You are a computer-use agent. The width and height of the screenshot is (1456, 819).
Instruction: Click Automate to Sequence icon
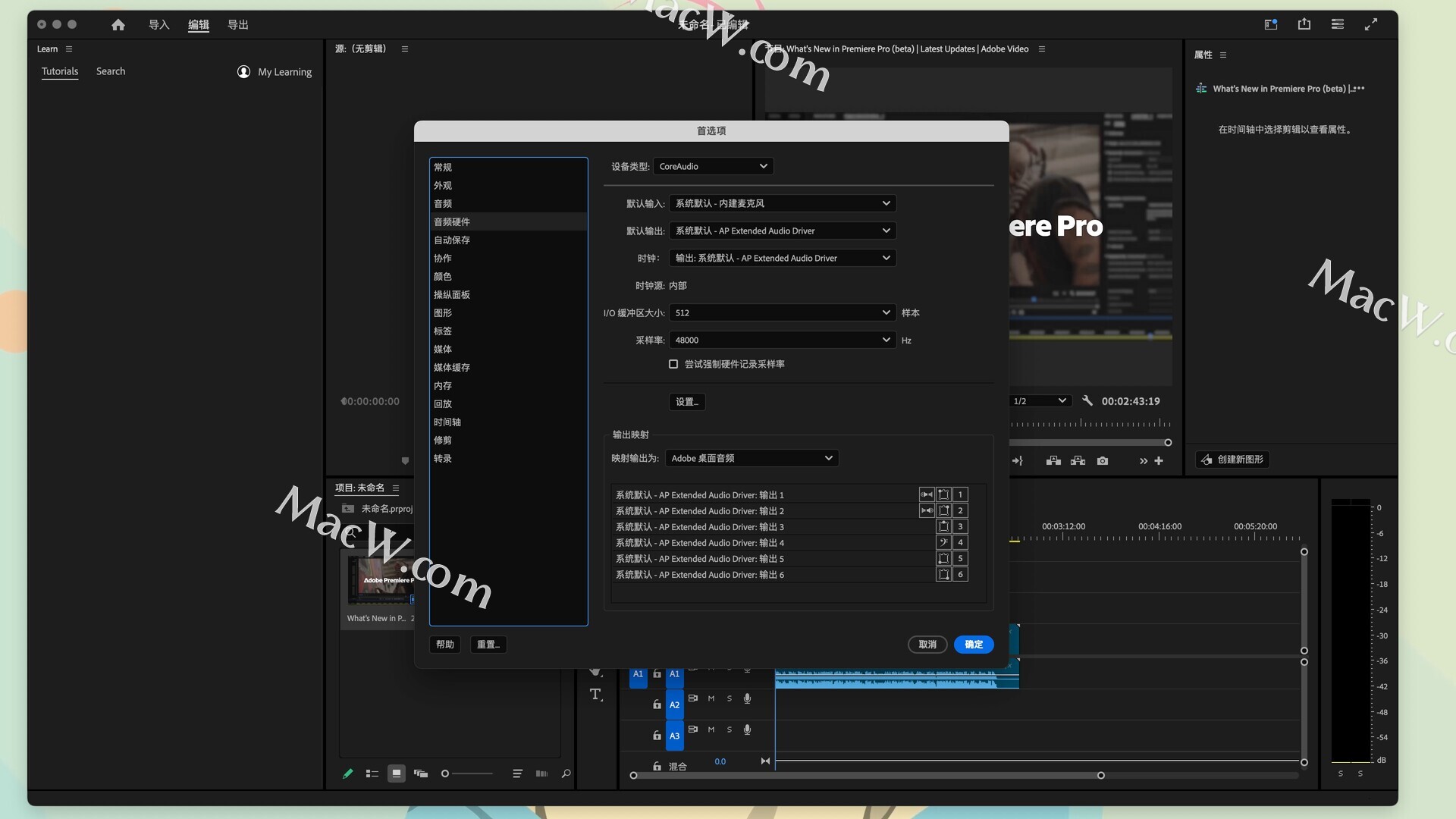pyautogui.click(x=541, y=773)
